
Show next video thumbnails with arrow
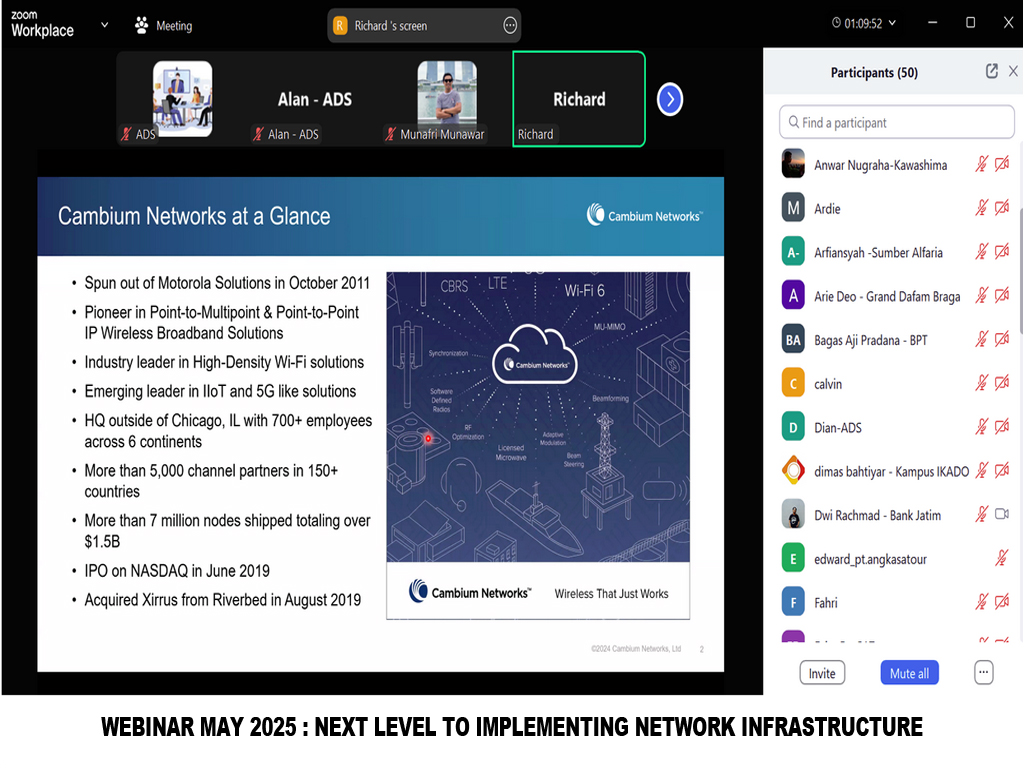pyautogui.click(x=669, y=99)
